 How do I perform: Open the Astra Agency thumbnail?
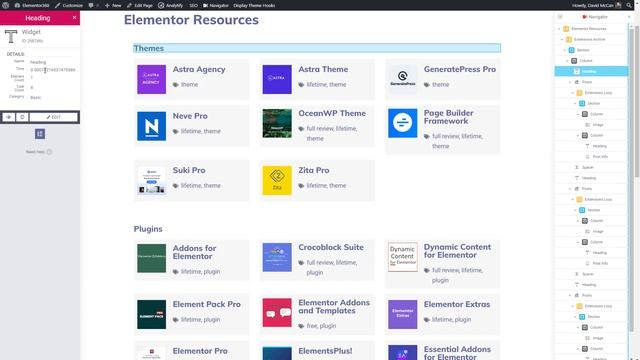tap(151, 79)
